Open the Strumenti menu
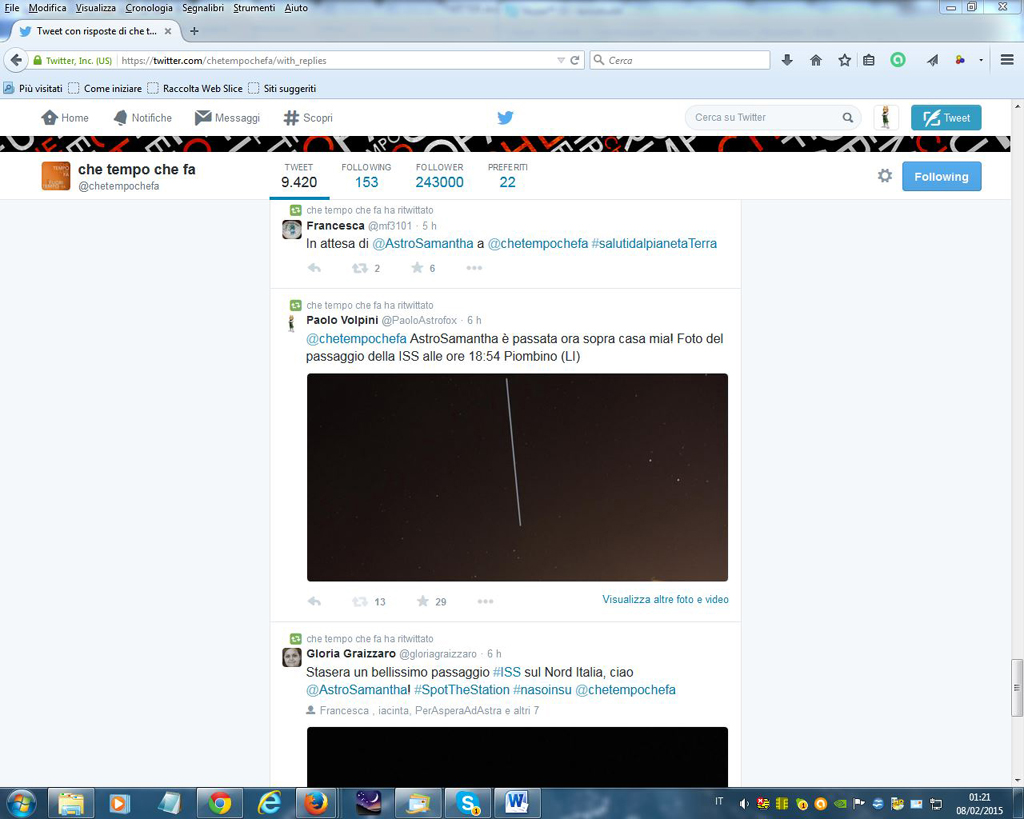Image resolution: width=1024 pixels, height=819 pixels. tap(254, 8)
